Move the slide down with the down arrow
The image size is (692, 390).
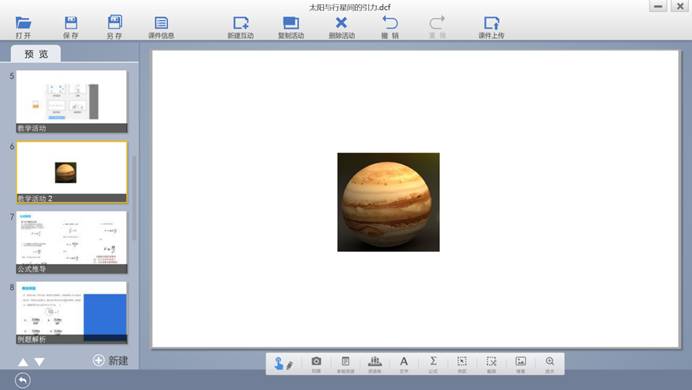coord(40,362)
